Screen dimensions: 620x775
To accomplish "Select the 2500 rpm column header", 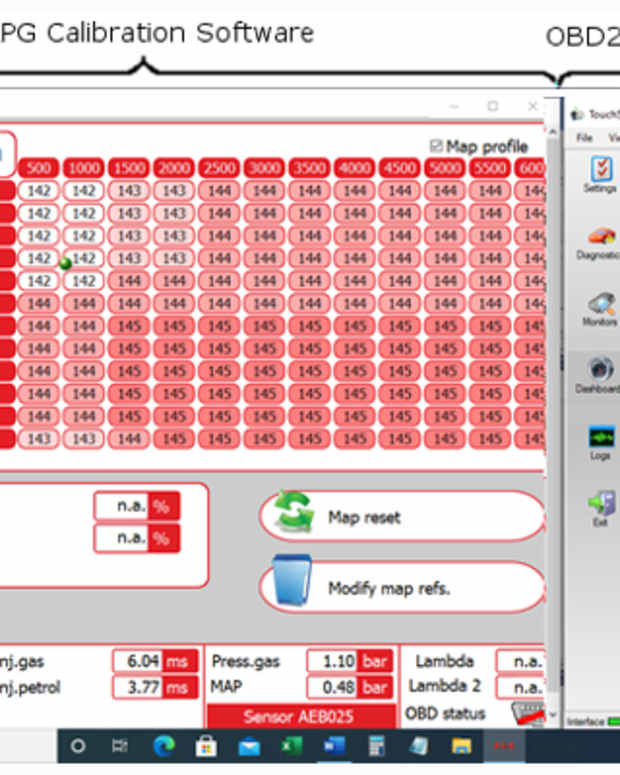I will pyautogui.click(x=219, y=168).
